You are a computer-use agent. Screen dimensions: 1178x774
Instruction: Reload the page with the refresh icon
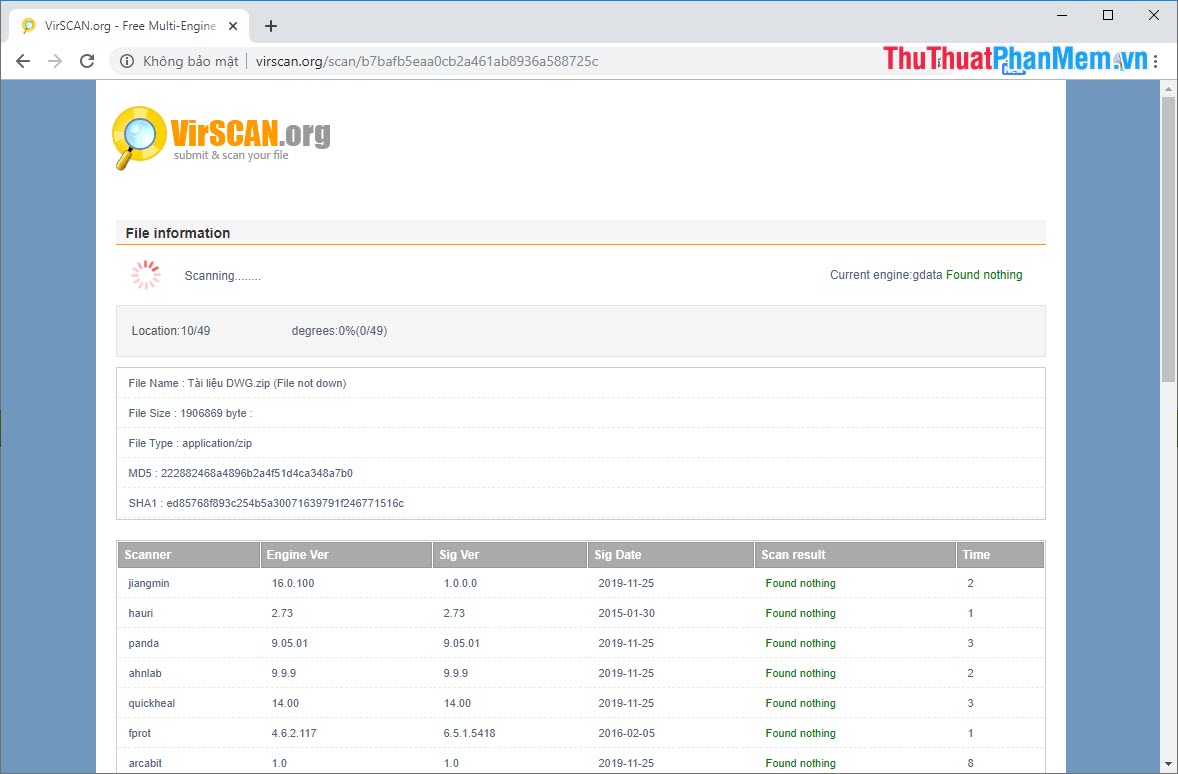coord(87,60)
